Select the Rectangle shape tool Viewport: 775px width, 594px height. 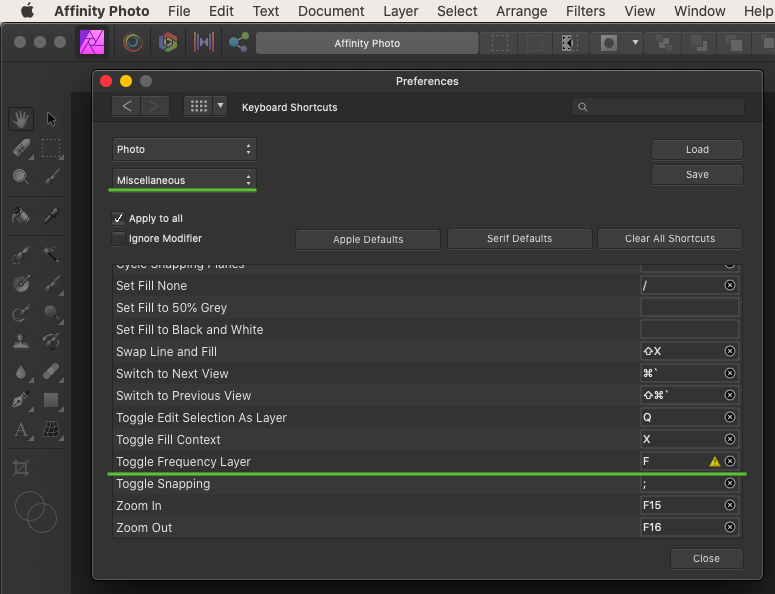click(x=51, y=400)
